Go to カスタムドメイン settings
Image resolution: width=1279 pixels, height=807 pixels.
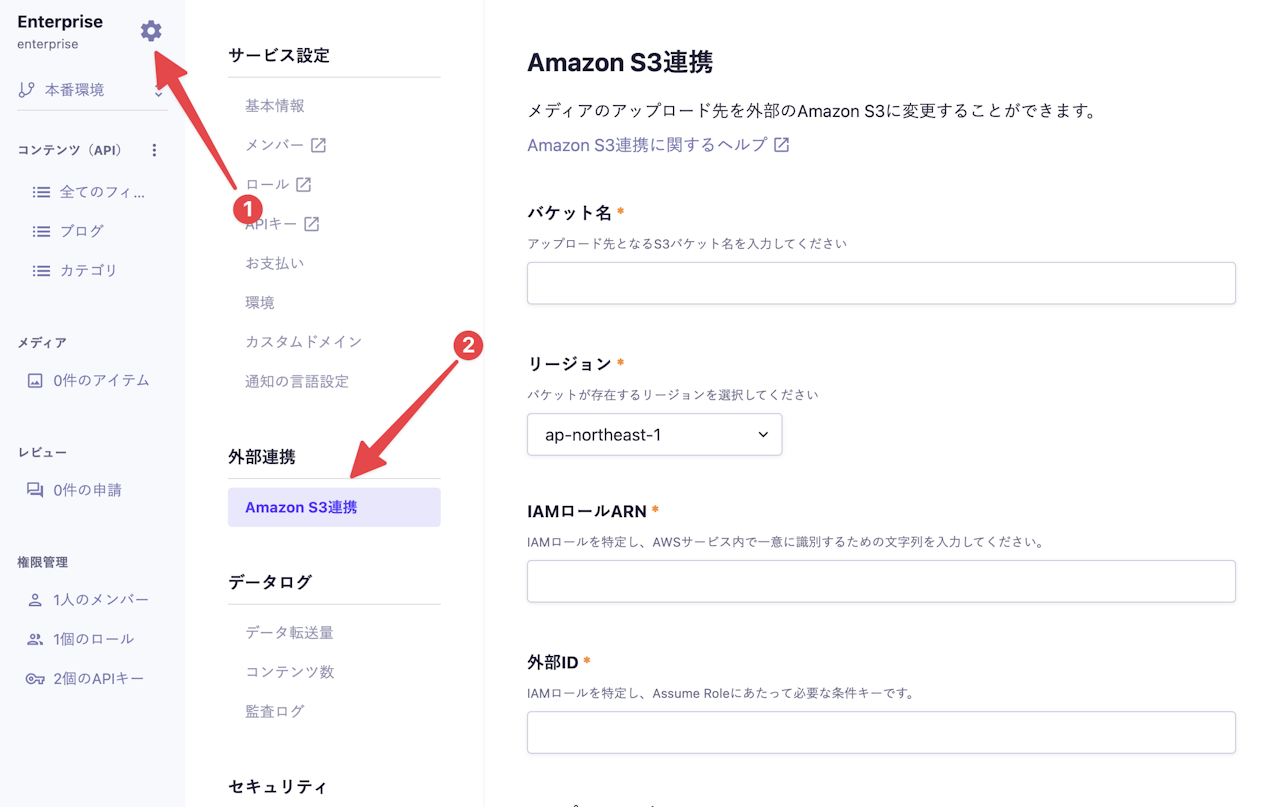(304, 342)
